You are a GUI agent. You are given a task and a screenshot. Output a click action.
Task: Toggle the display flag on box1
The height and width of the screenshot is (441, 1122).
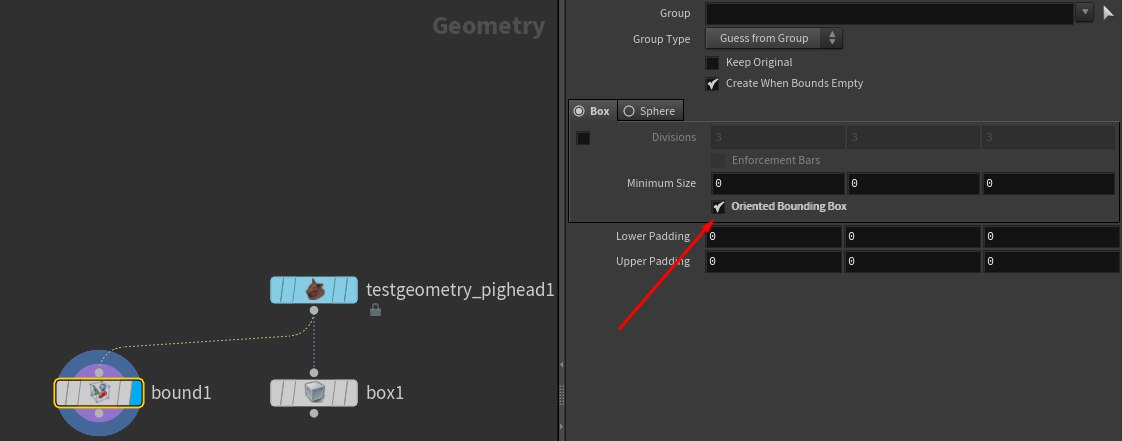click(x=351, y=393)
